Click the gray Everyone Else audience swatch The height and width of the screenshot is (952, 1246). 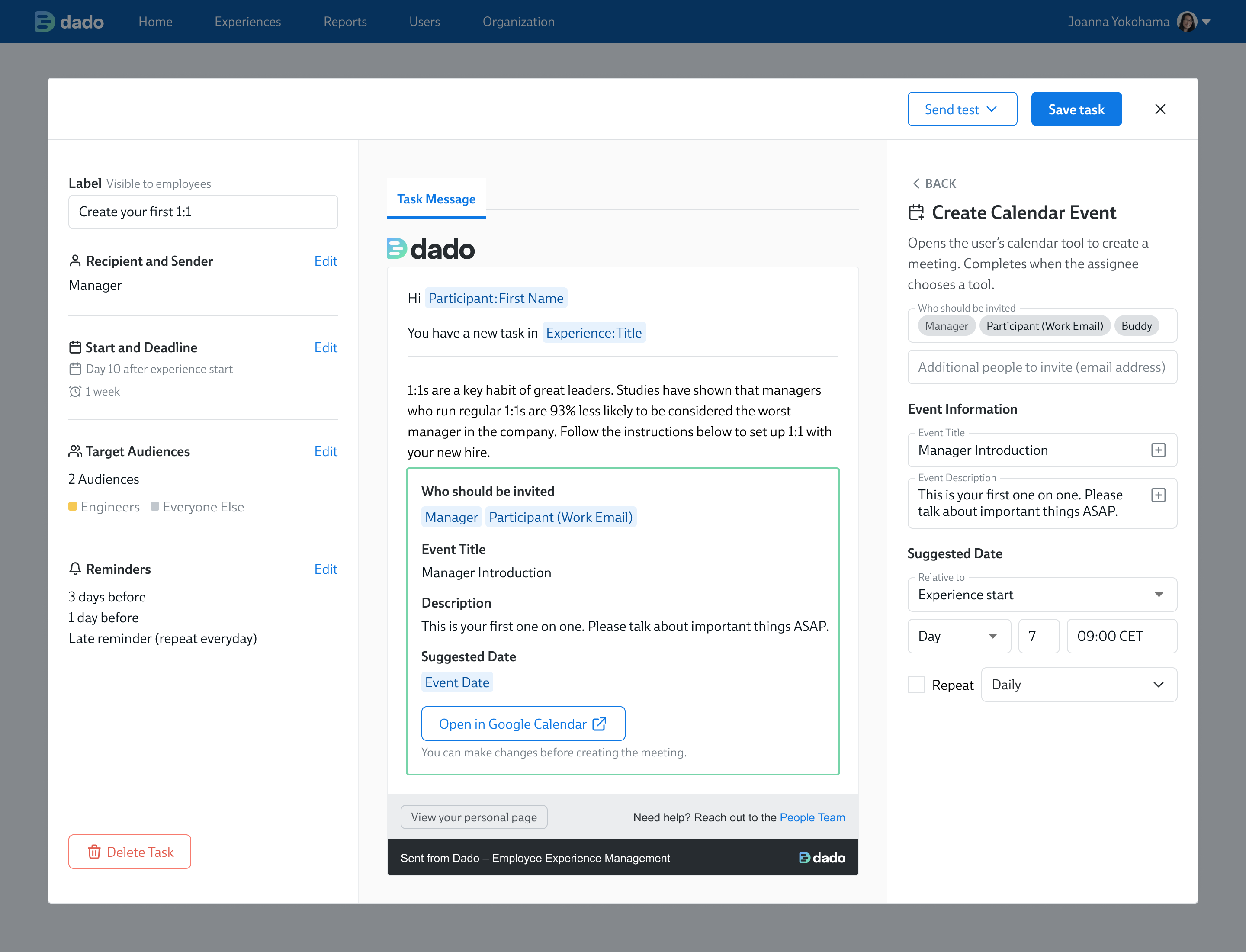click(x=155, y=506)
